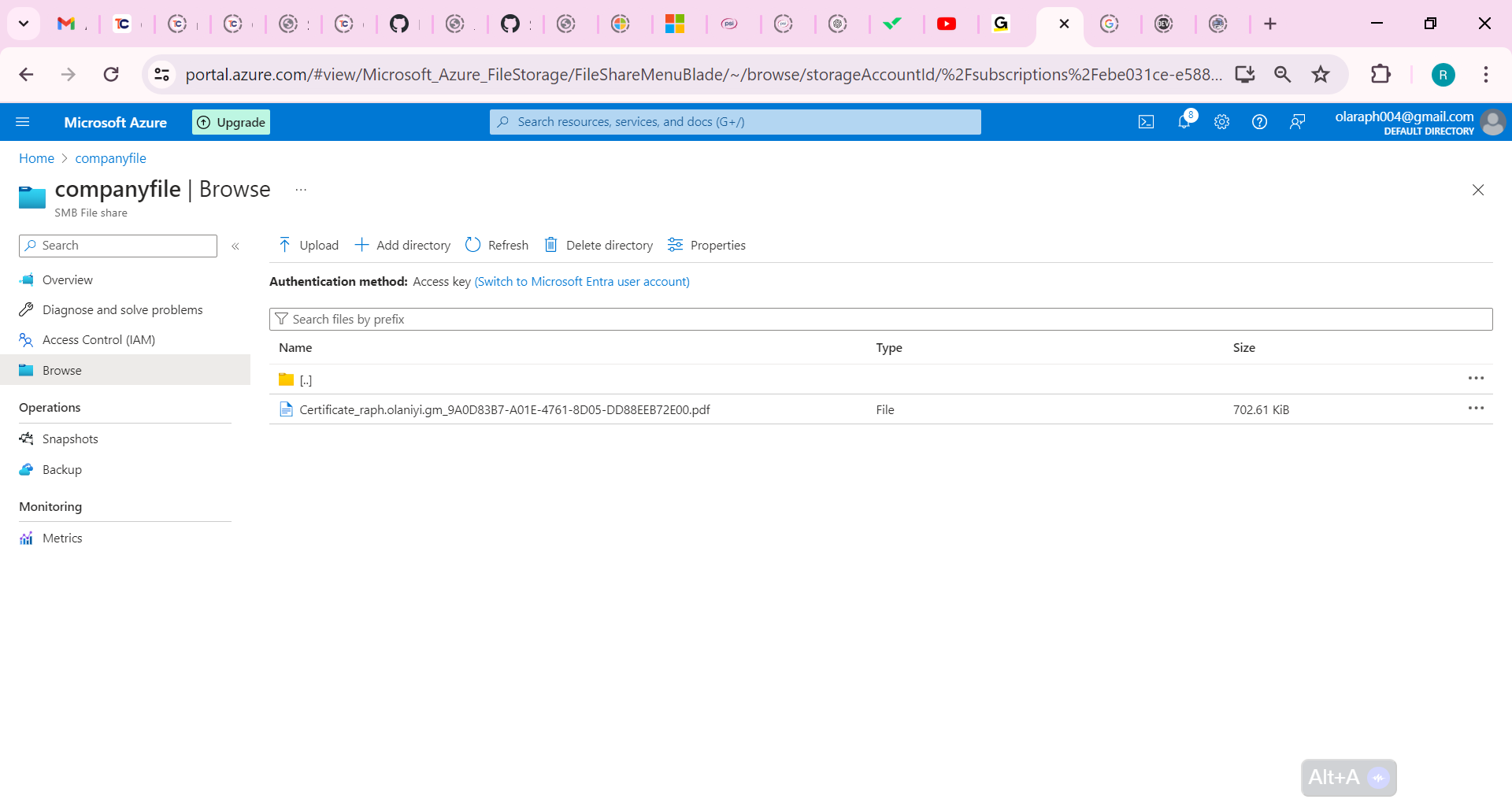Open the ellipsis next to companyfile Browse title
The width and height of the screenshot is (1512, 803).
coord(300,189)
